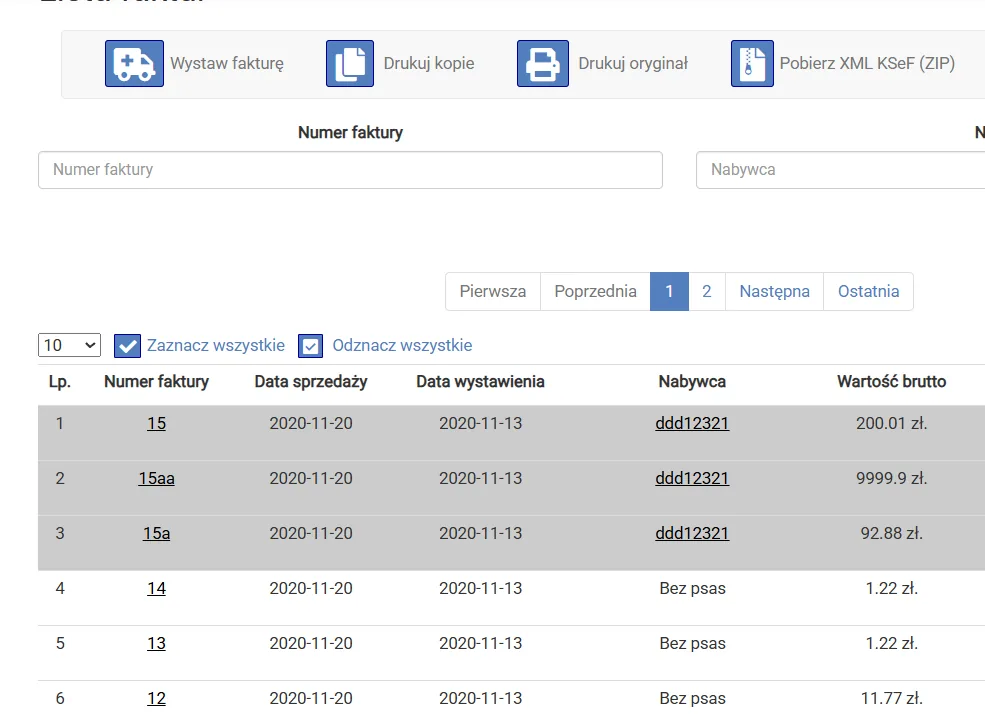
Task: Select page 1 in pagination
Action: [x=669, y=292]
